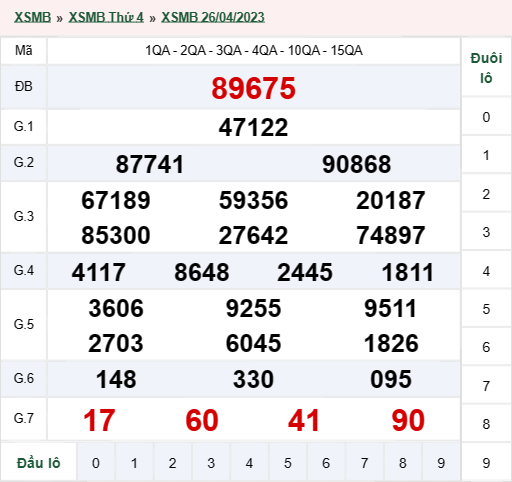The image size is (512, 482).
Task: Select Đầu lô digit 4
Action: 249,462
